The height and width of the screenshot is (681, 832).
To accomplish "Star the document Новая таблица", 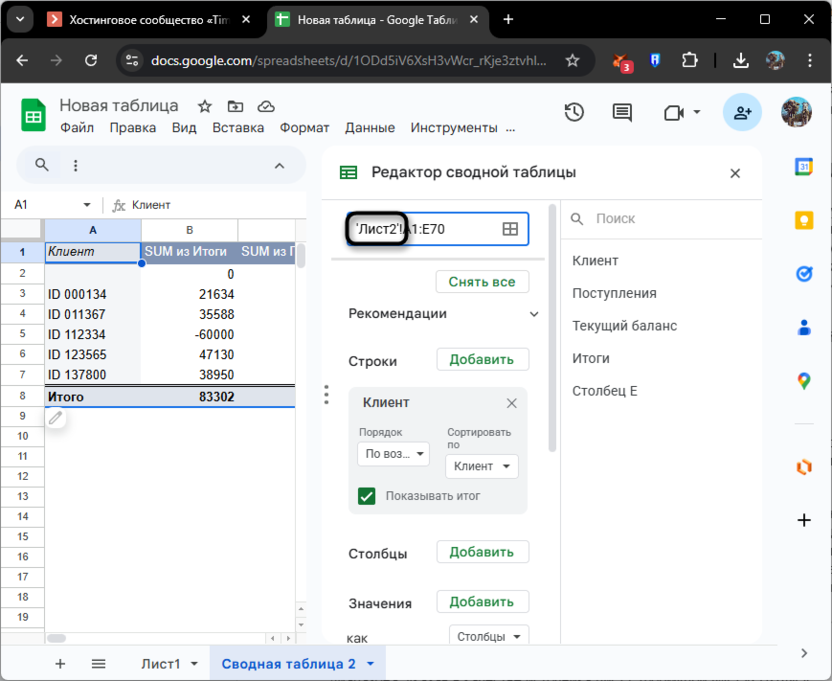I will 205,106.
